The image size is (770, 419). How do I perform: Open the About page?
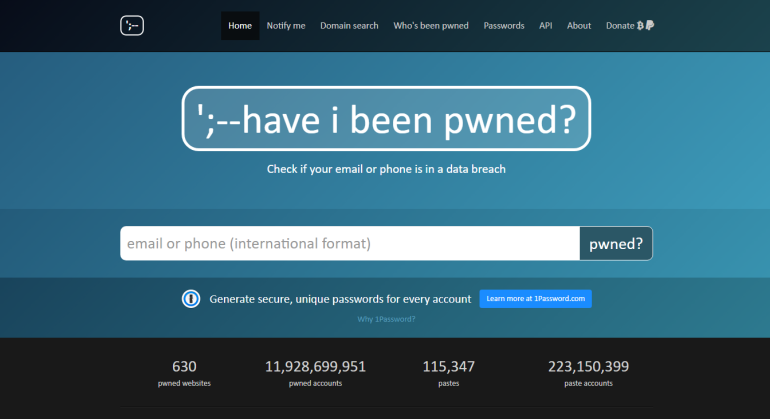tap(579, 26)
